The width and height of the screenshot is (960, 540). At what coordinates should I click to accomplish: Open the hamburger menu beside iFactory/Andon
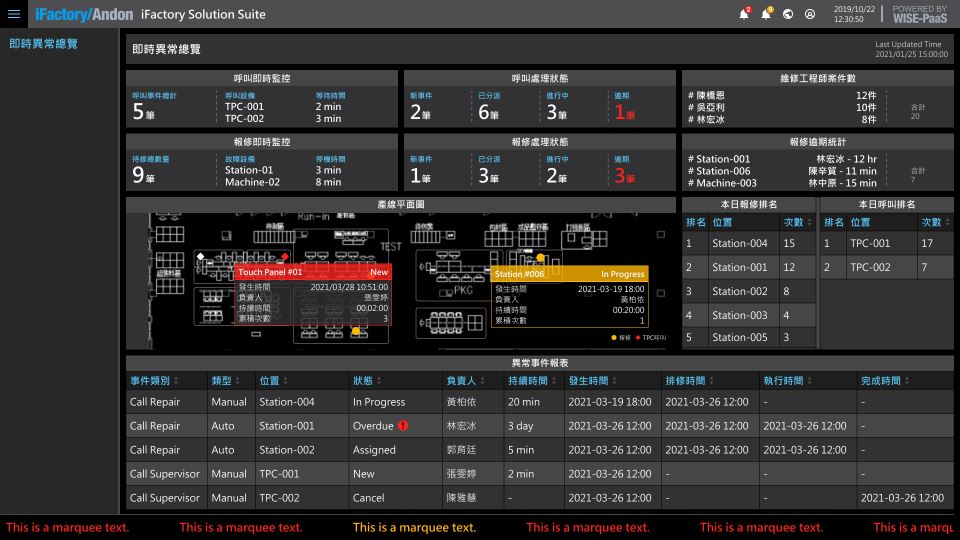[14, 14]
